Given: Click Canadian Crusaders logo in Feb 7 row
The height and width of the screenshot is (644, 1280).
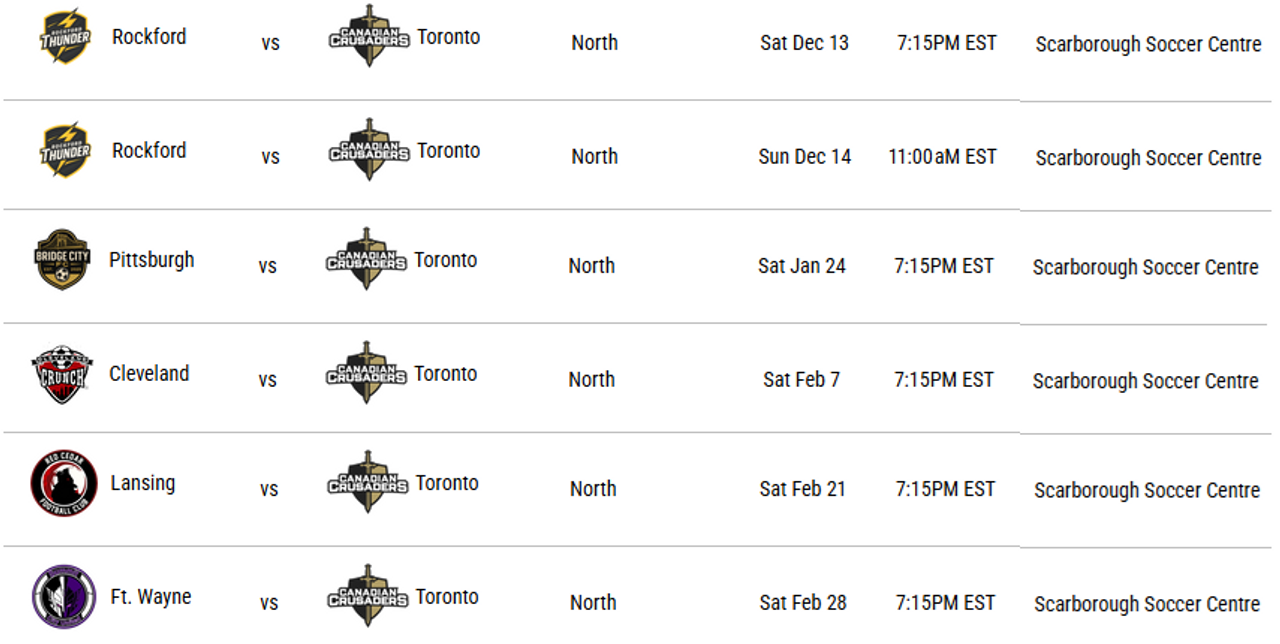Looking at the screenshot, I should click(x=366, y=374).
